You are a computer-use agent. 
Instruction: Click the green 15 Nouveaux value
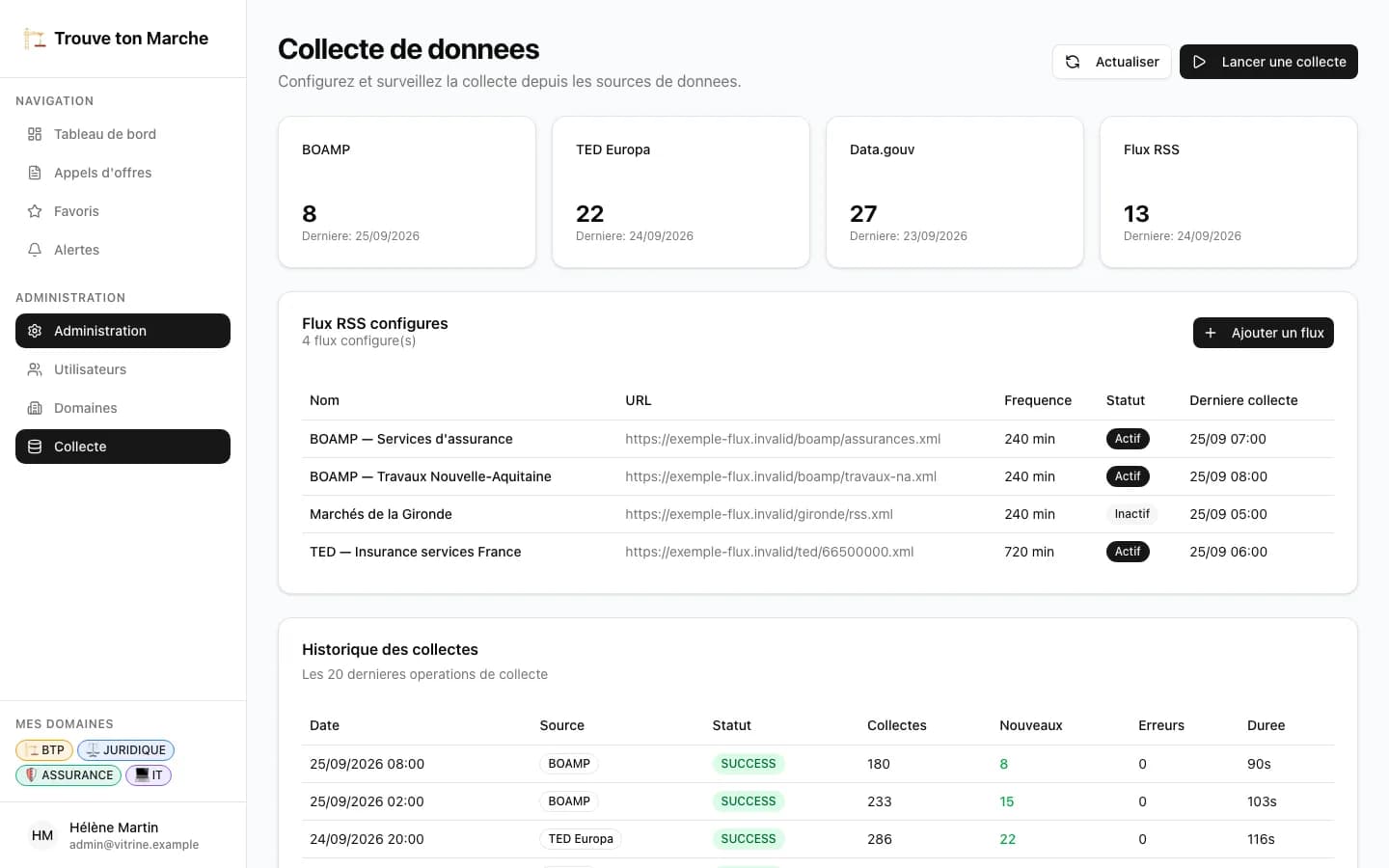(1007, 801)
